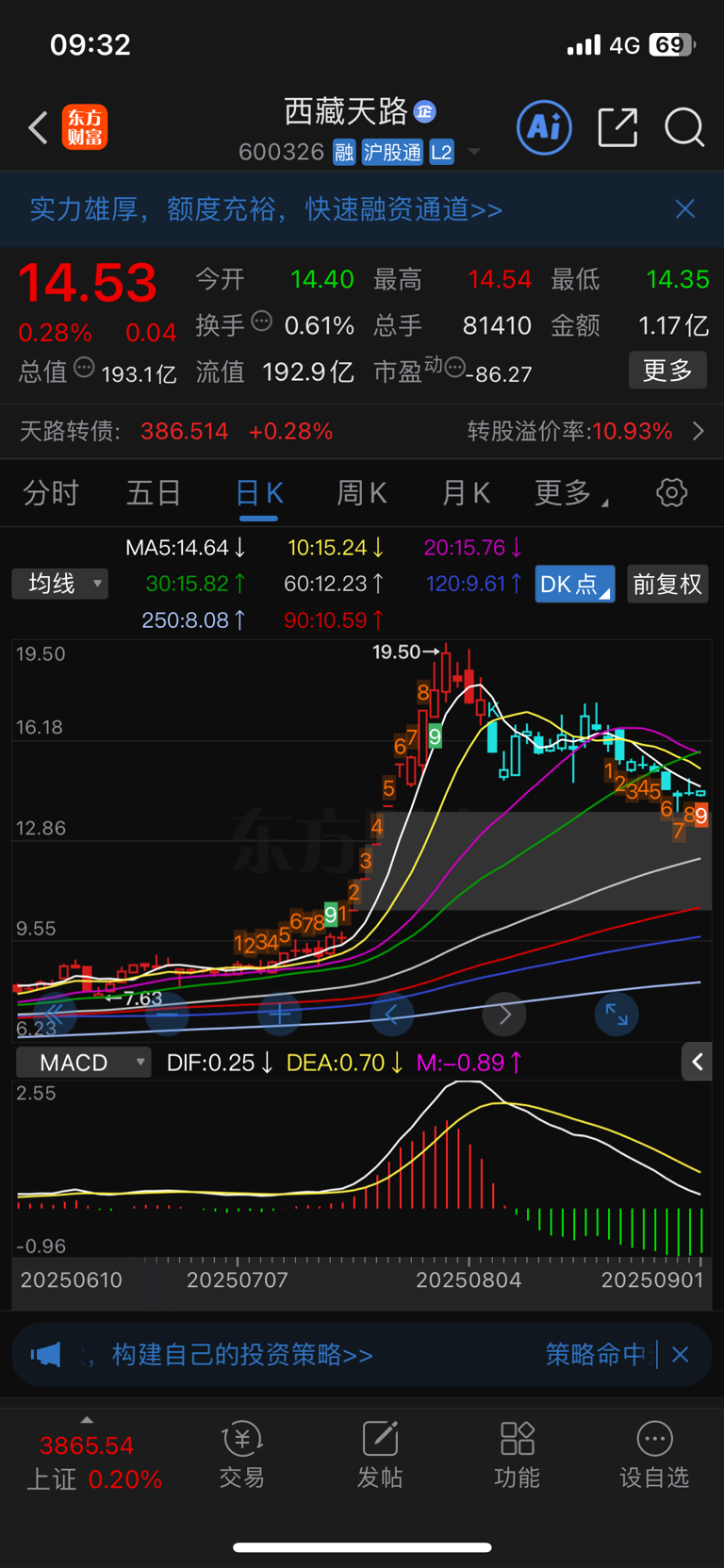724x1568 pixels.
Task: Jump to earliest with double-left arrows
Action: [55, 1015]
